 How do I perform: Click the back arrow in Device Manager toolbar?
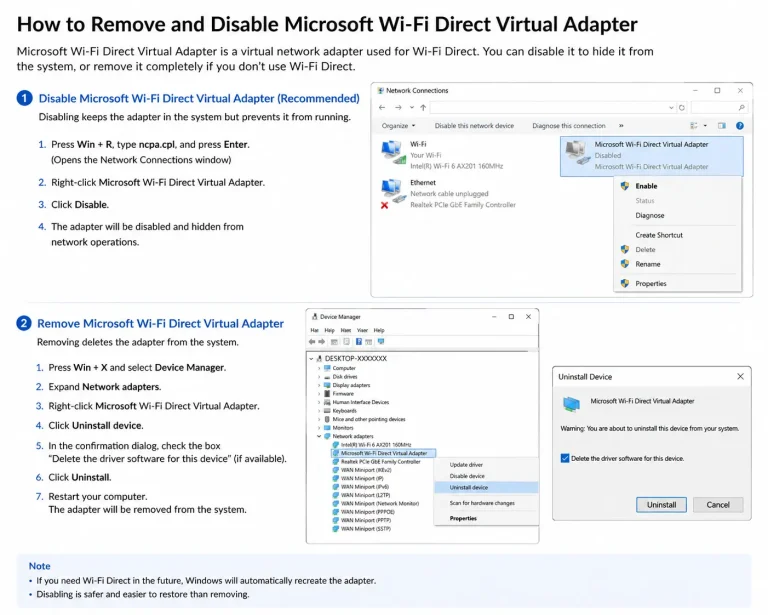click(x=312, y=342)
